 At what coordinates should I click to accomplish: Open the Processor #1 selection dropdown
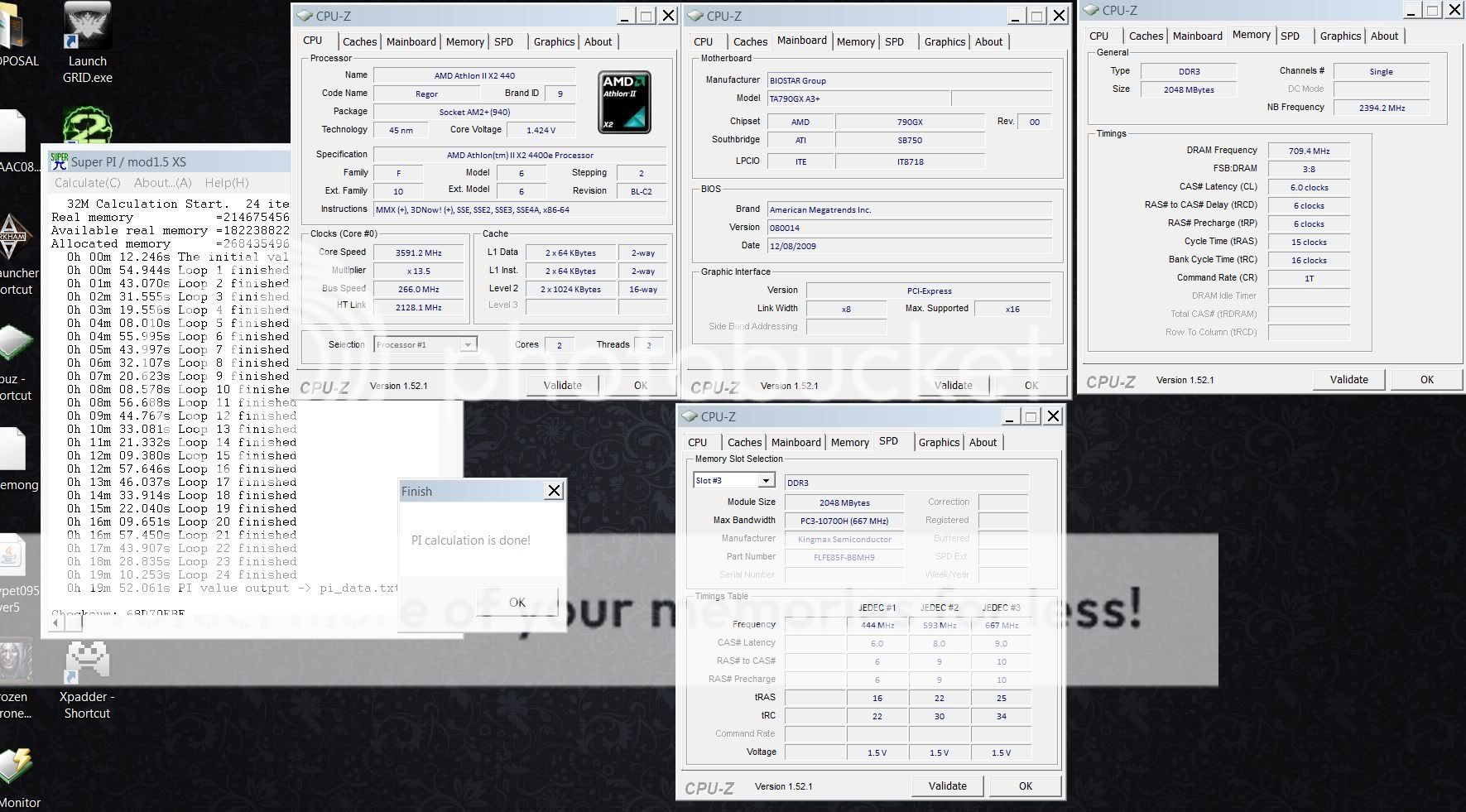pos(468,344)
